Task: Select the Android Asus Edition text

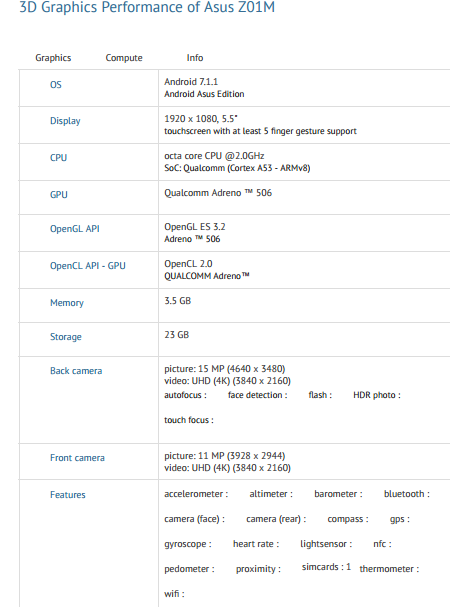Action: pos(204,94)
